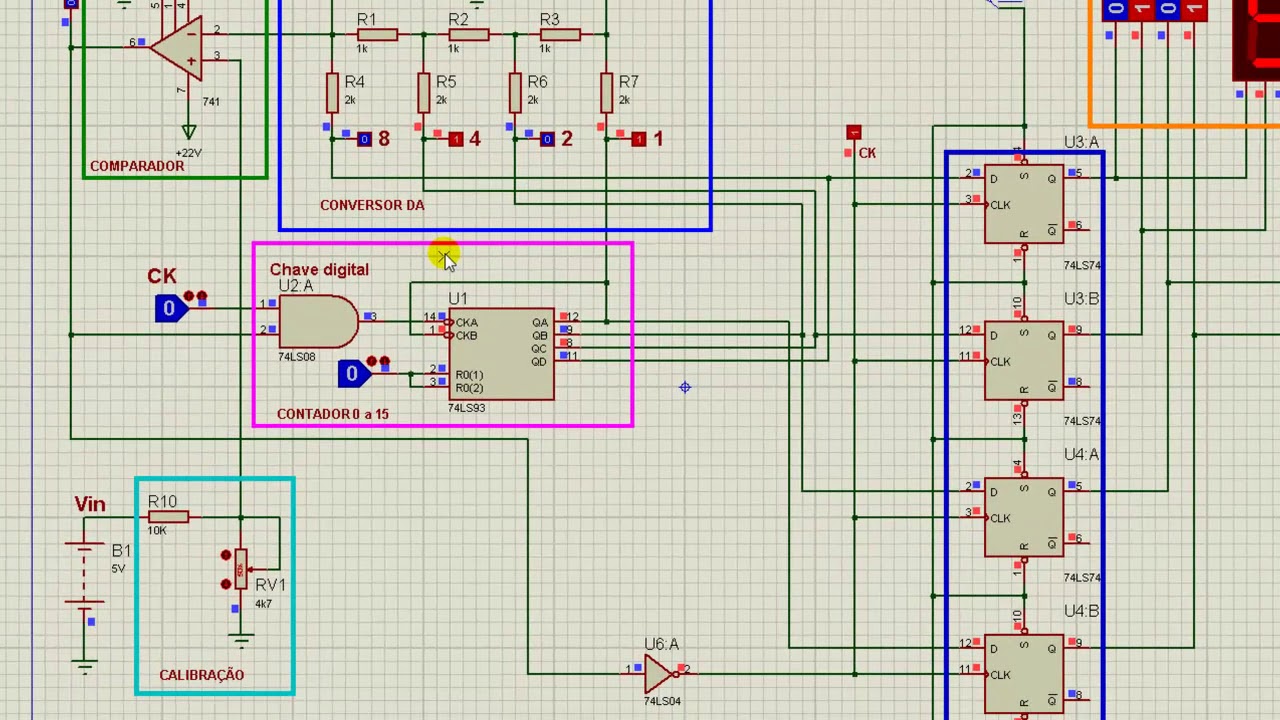The height and width of the screenshot is (720, 1280).
Task: Click the 10K value under R10
Action: coord(157,531)
